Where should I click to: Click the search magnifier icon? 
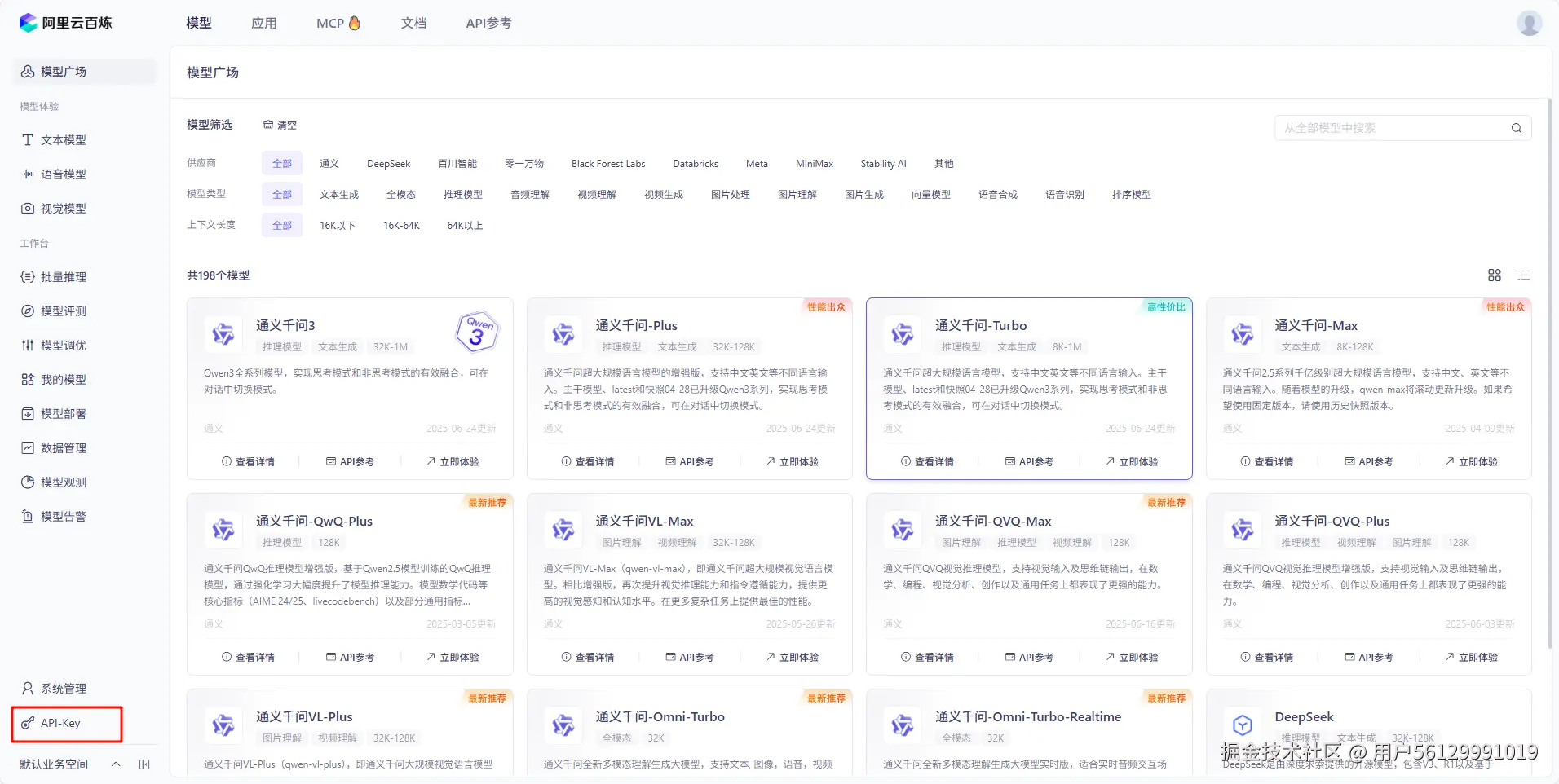1517,128
